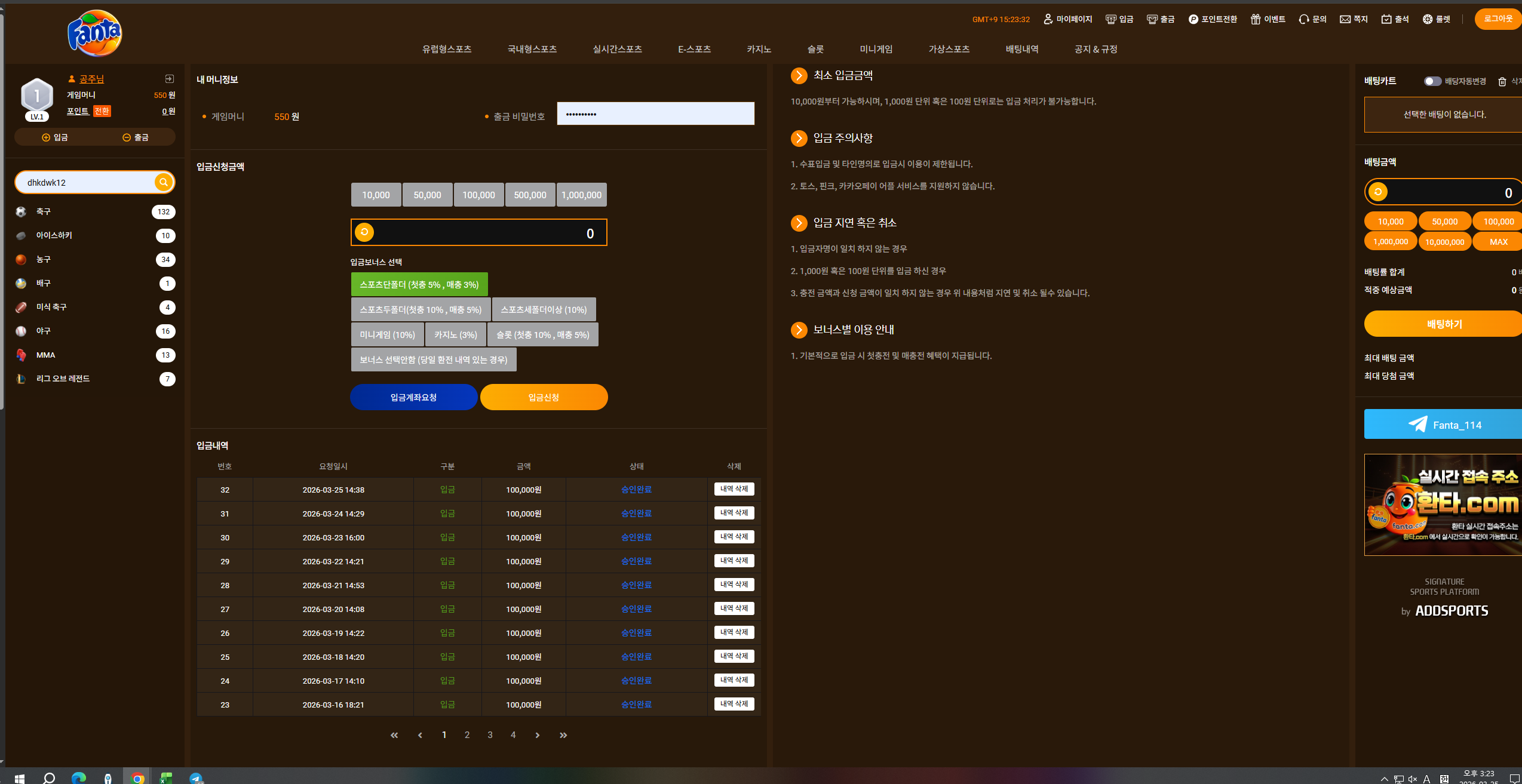Click the logout arrow icon beside the username
The height and width of the screenshot is (784, 1522).
click(170, 79)
